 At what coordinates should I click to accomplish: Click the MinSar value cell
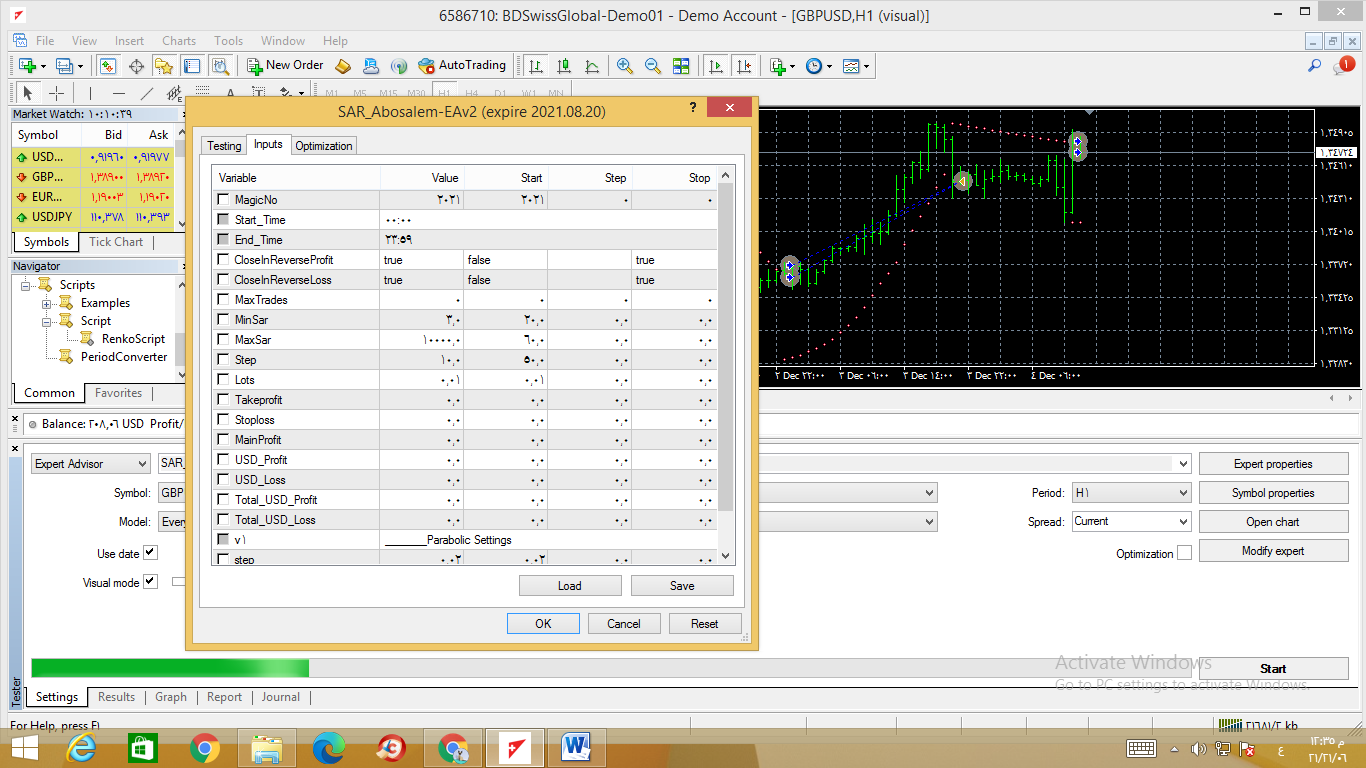422,320
